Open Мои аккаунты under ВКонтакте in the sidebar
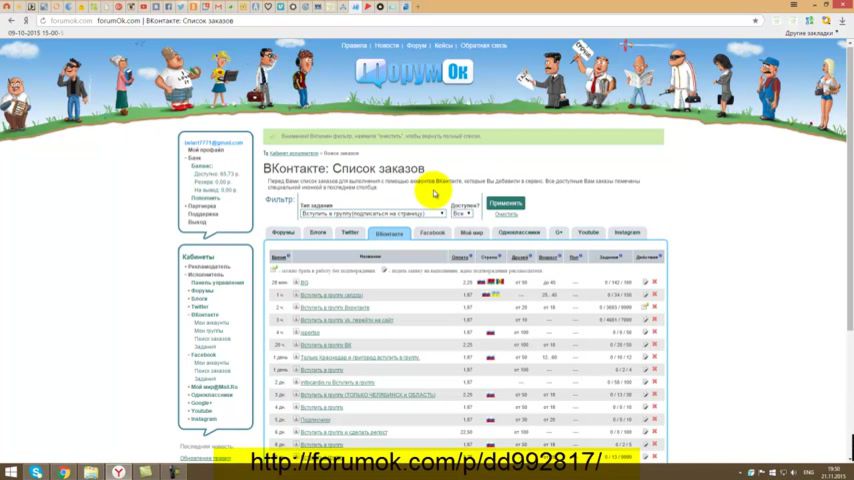 (211, 323)
